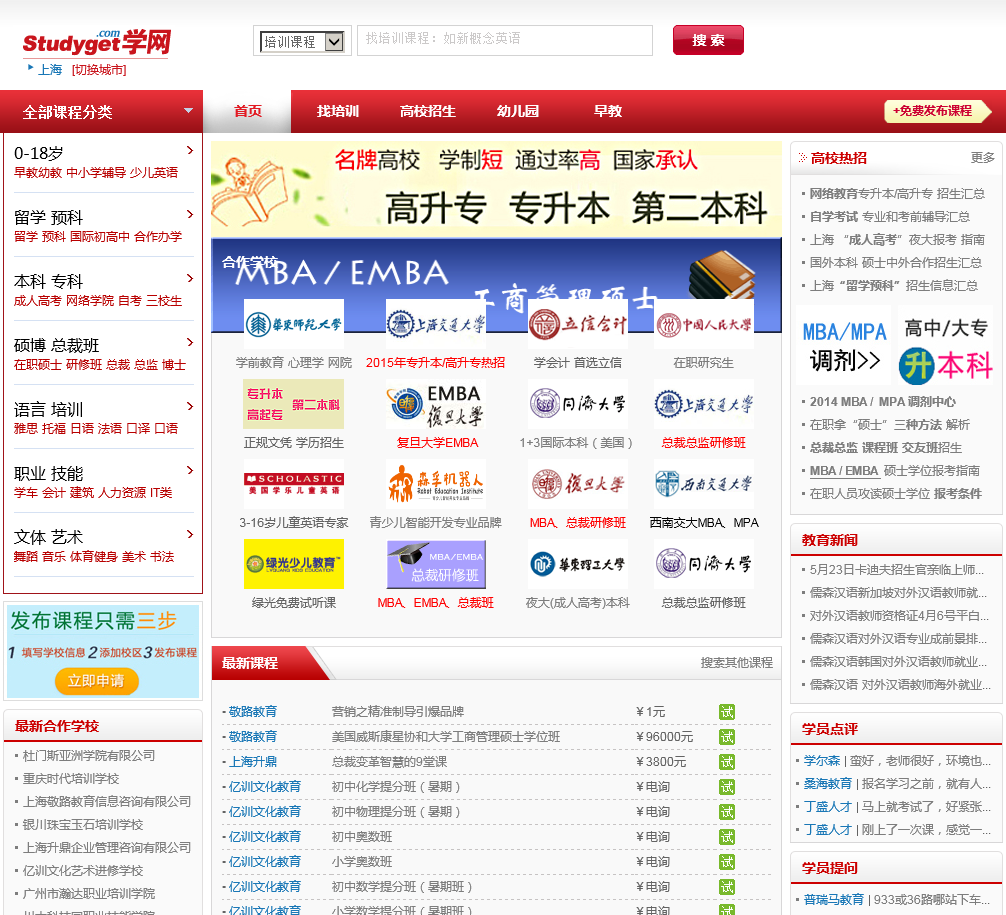Click 试 icon for 初中化学提分班
This screenshot has height=915, width=1006.
[727, 787]
